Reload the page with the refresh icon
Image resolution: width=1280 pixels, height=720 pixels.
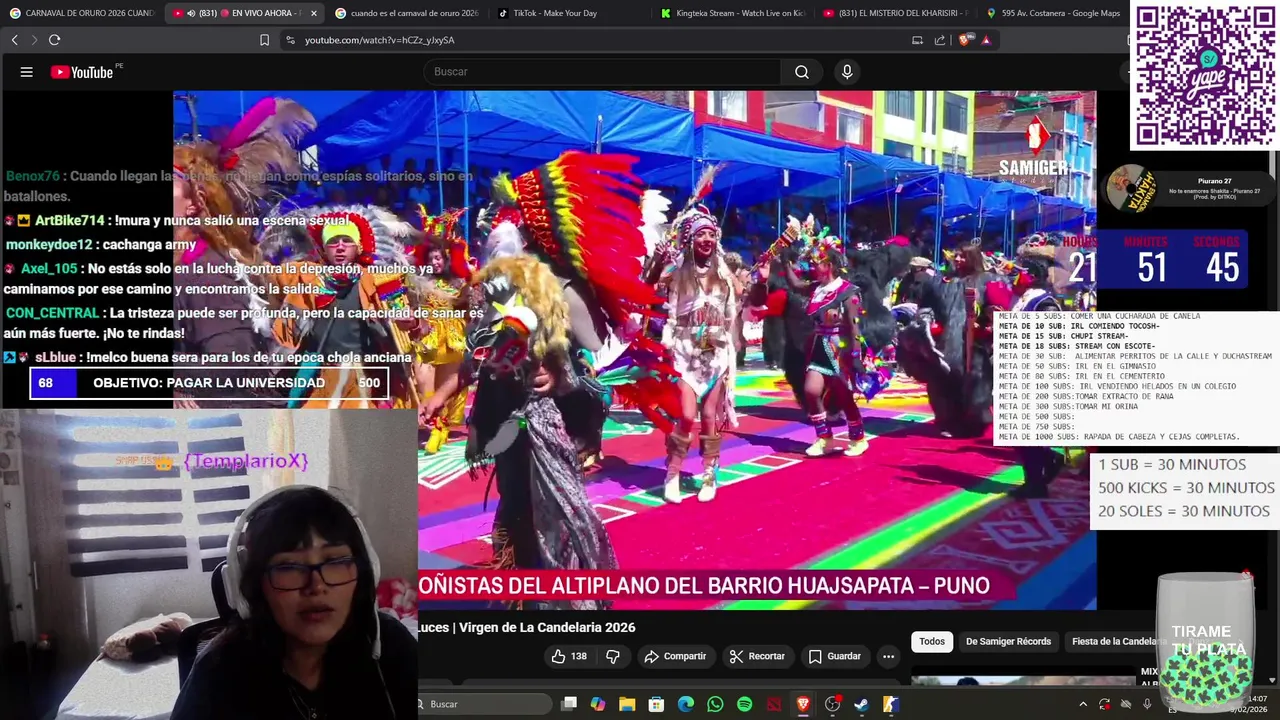coord(54,40)
